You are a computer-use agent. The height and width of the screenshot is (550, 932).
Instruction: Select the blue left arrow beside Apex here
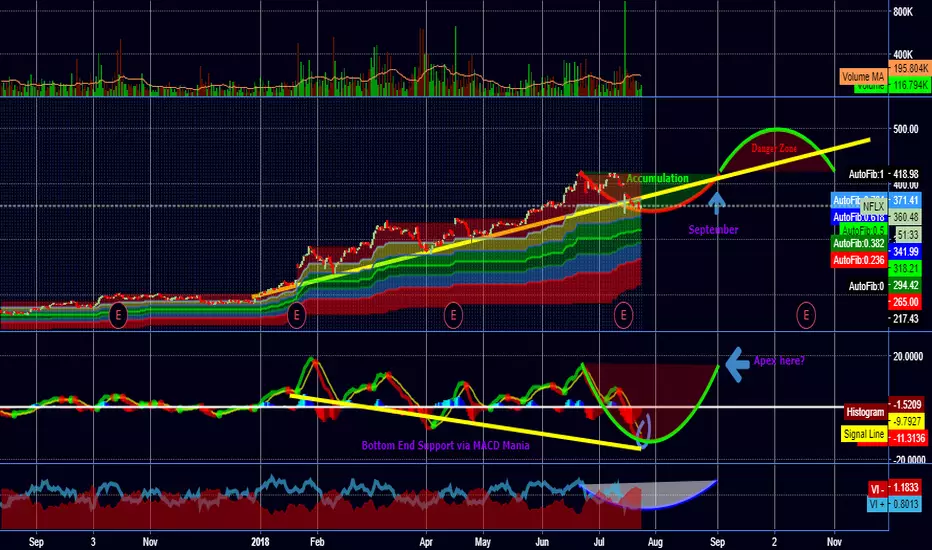tap(737, 364)
